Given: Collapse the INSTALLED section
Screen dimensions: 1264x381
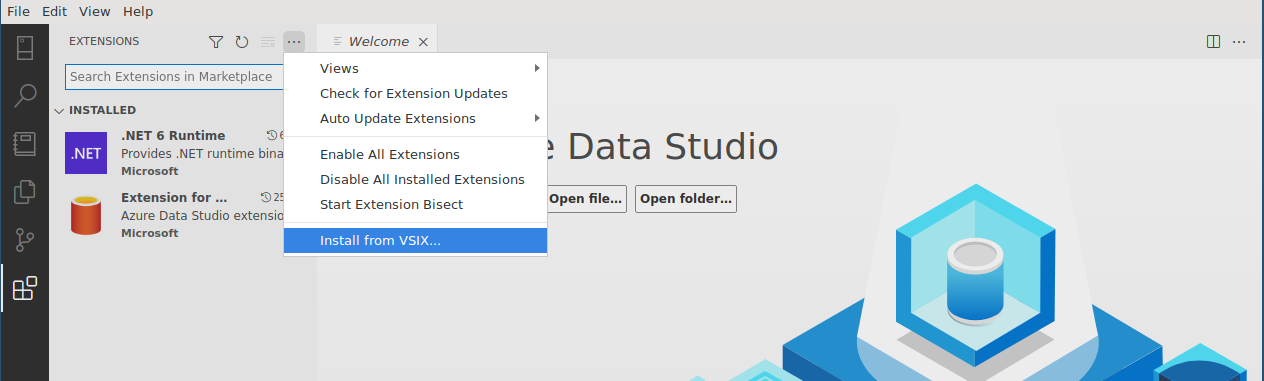Looking at the screenshot, I should tap(59, 110).
